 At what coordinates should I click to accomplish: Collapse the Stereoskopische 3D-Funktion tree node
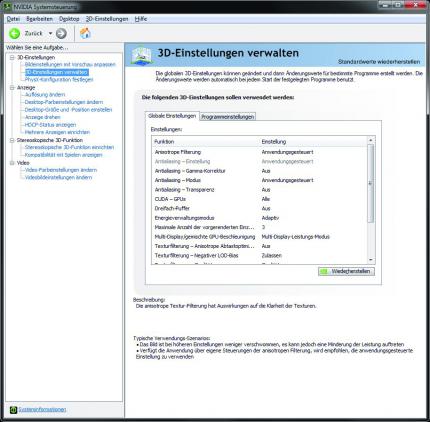[12, 140]
